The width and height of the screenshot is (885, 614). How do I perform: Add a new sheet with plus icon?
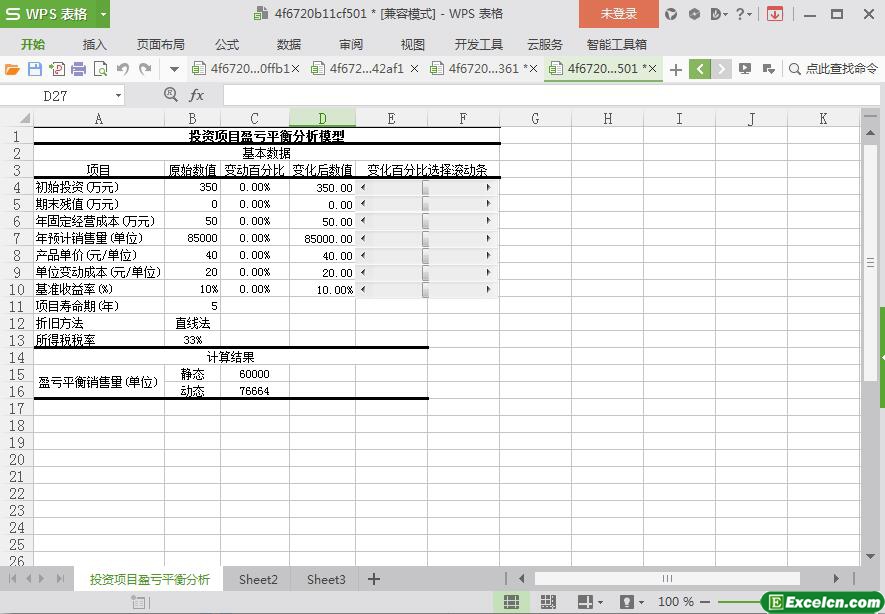[x=374, y=579]
